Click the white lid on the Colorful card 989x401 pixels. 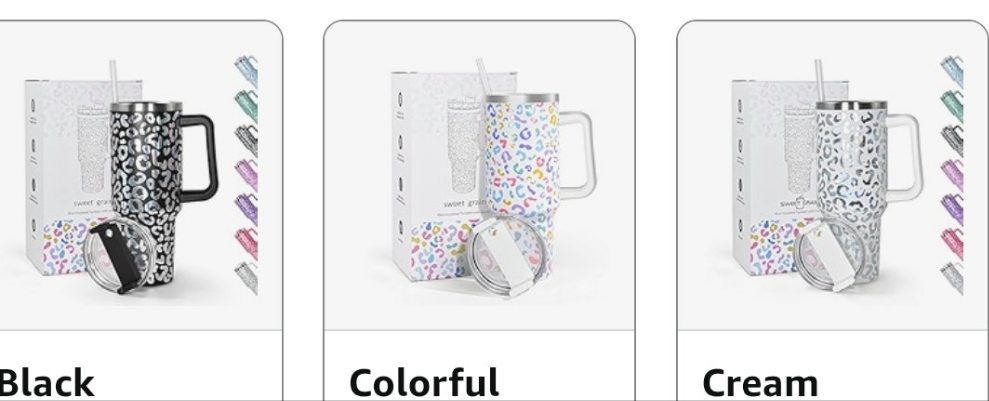[x=505, y=255]
